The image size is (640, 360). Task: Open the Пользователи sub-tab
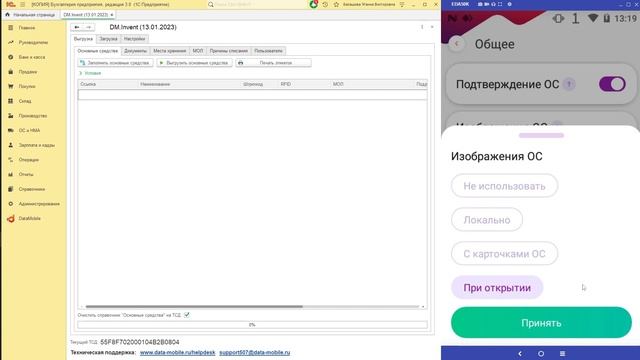click(x=268, y=51)
